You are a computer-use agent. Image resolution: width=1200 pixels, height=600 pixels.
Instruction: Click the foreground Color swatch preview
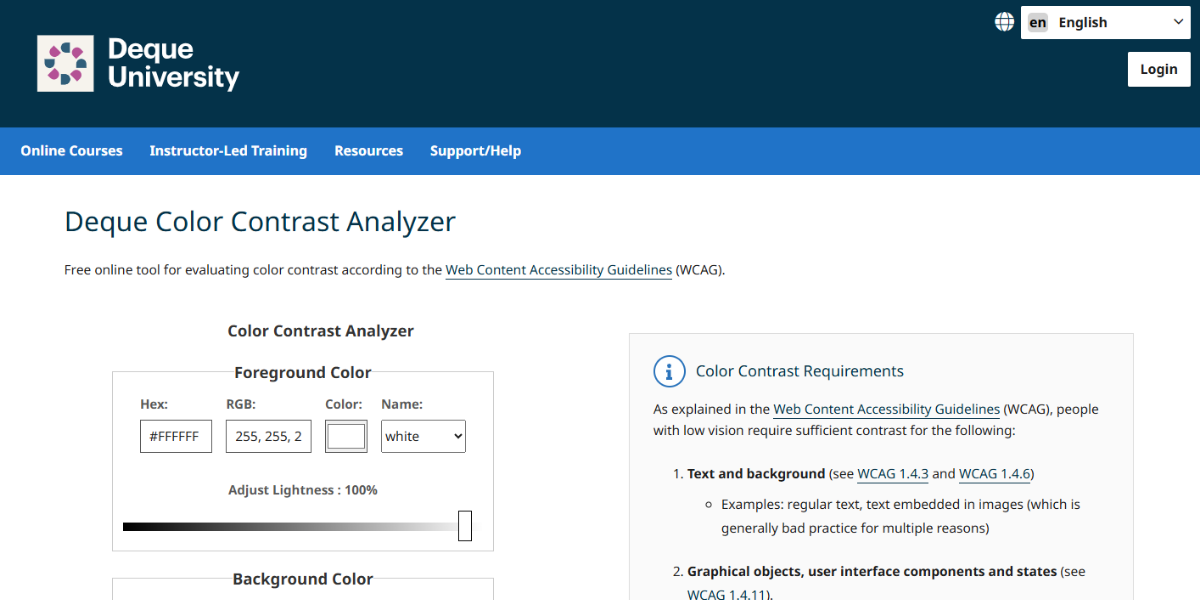pyautogui.click(x=346, y=436)
